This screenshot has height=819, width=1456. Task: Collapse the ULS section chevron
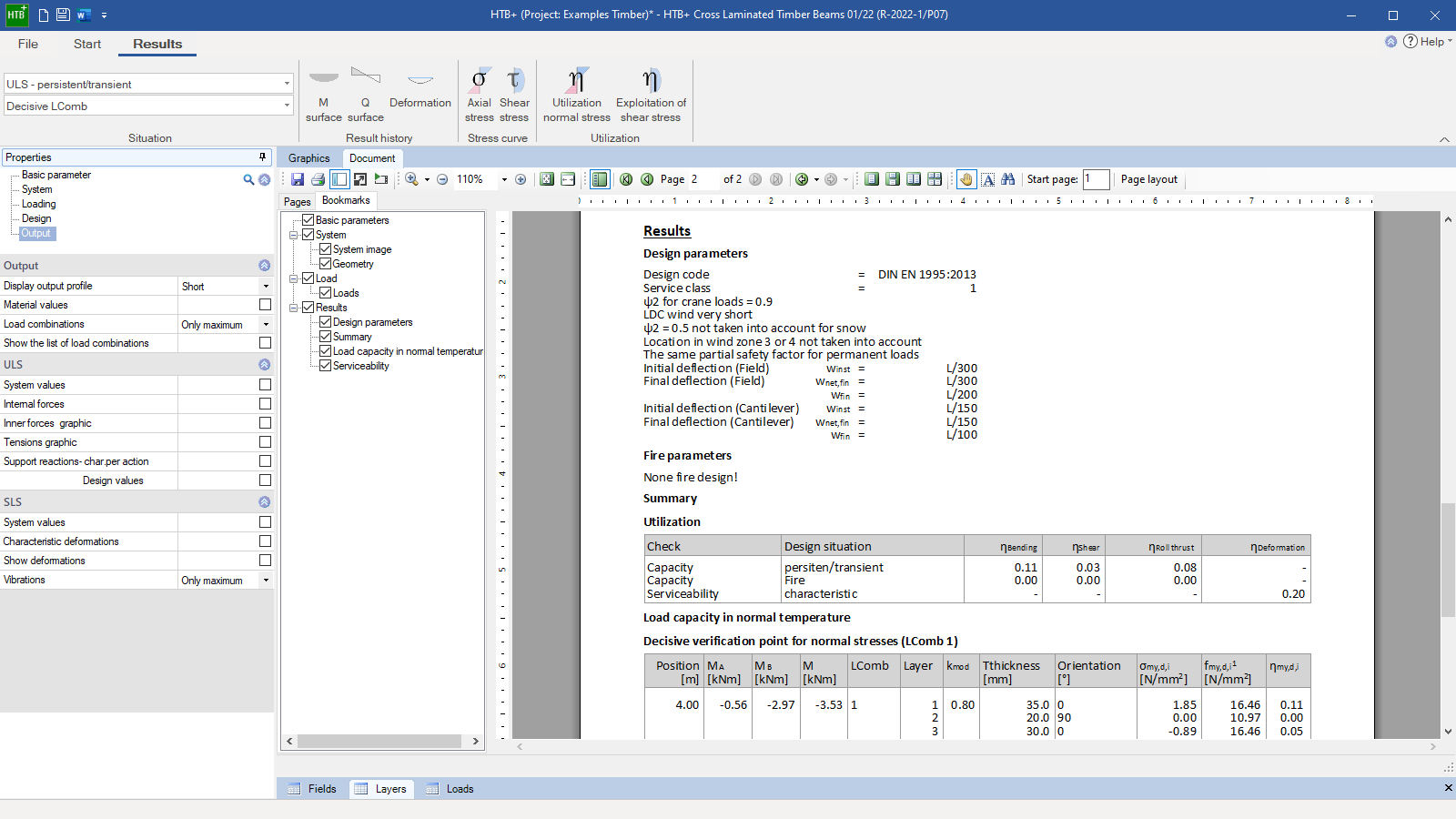264,364
